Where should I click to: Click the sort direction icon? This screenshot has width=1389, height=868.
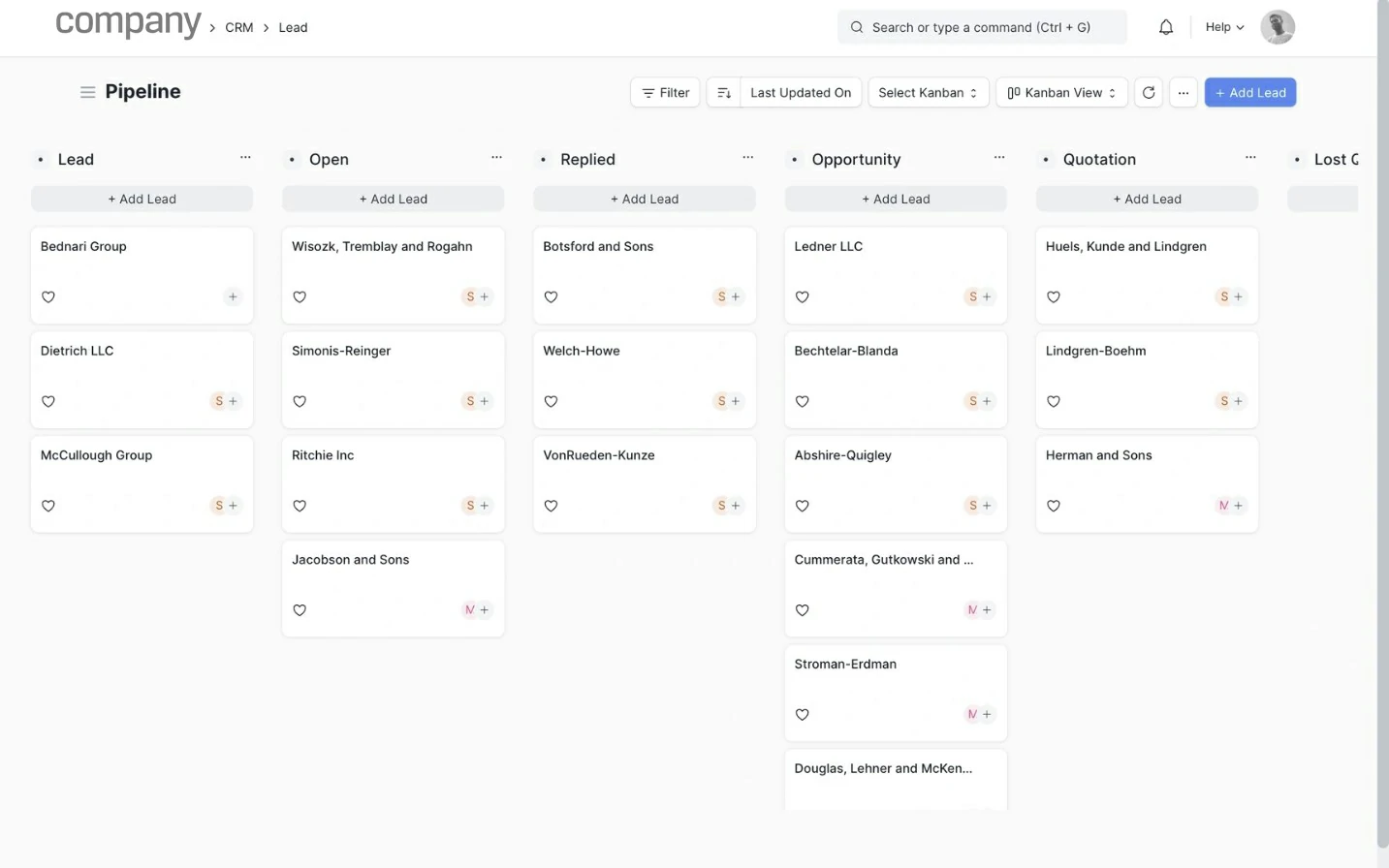click(724, 93)
